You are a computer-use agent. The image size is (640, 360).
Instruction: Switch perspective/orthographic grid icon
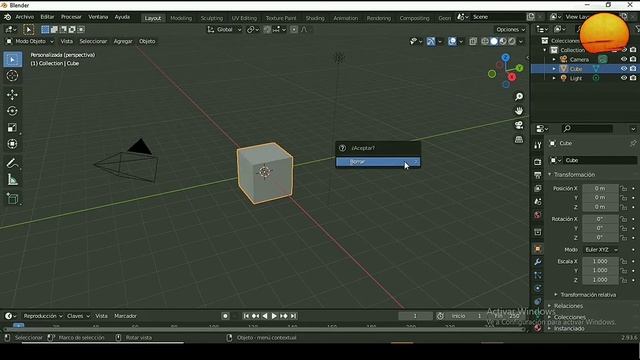point(519,139)
